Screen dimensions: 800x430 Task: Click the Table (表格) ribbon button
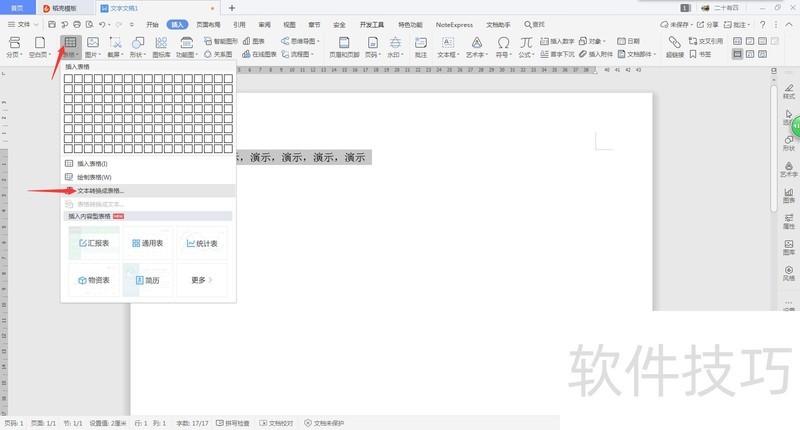pyautogui.click(x=70, y=47)
